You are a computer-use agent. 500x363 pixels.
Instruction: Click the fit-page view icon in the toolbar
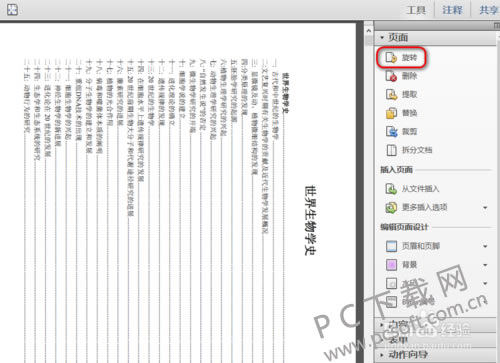(12, 9)
